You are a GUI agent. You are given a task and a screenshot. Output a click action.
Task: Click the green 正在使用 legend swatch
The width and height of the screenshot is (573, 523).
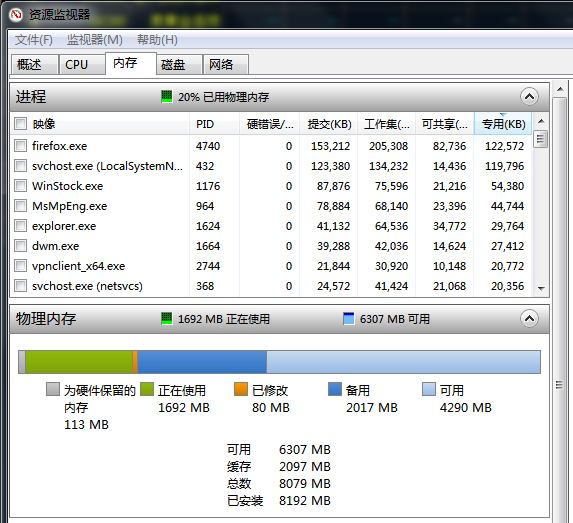147,389
